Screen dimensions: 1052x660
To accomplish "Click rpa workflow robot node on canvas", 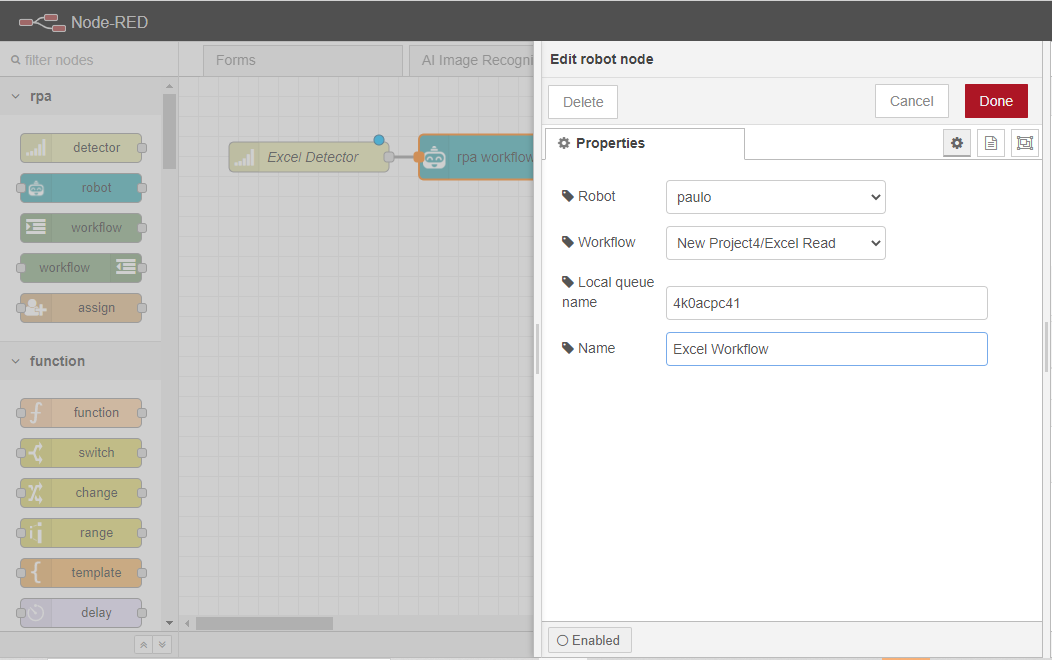I will coord(476,157).
